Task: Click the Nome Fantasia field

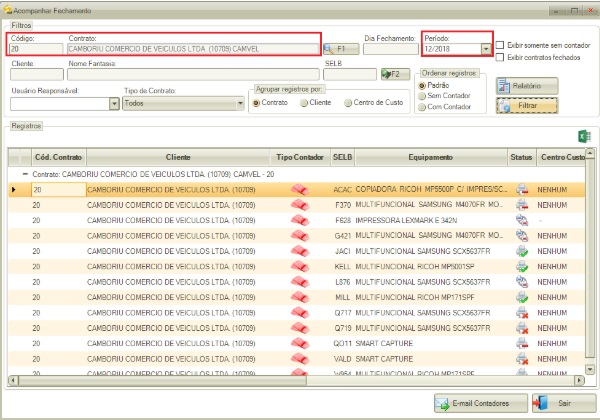Action: [x=193, y=74]
